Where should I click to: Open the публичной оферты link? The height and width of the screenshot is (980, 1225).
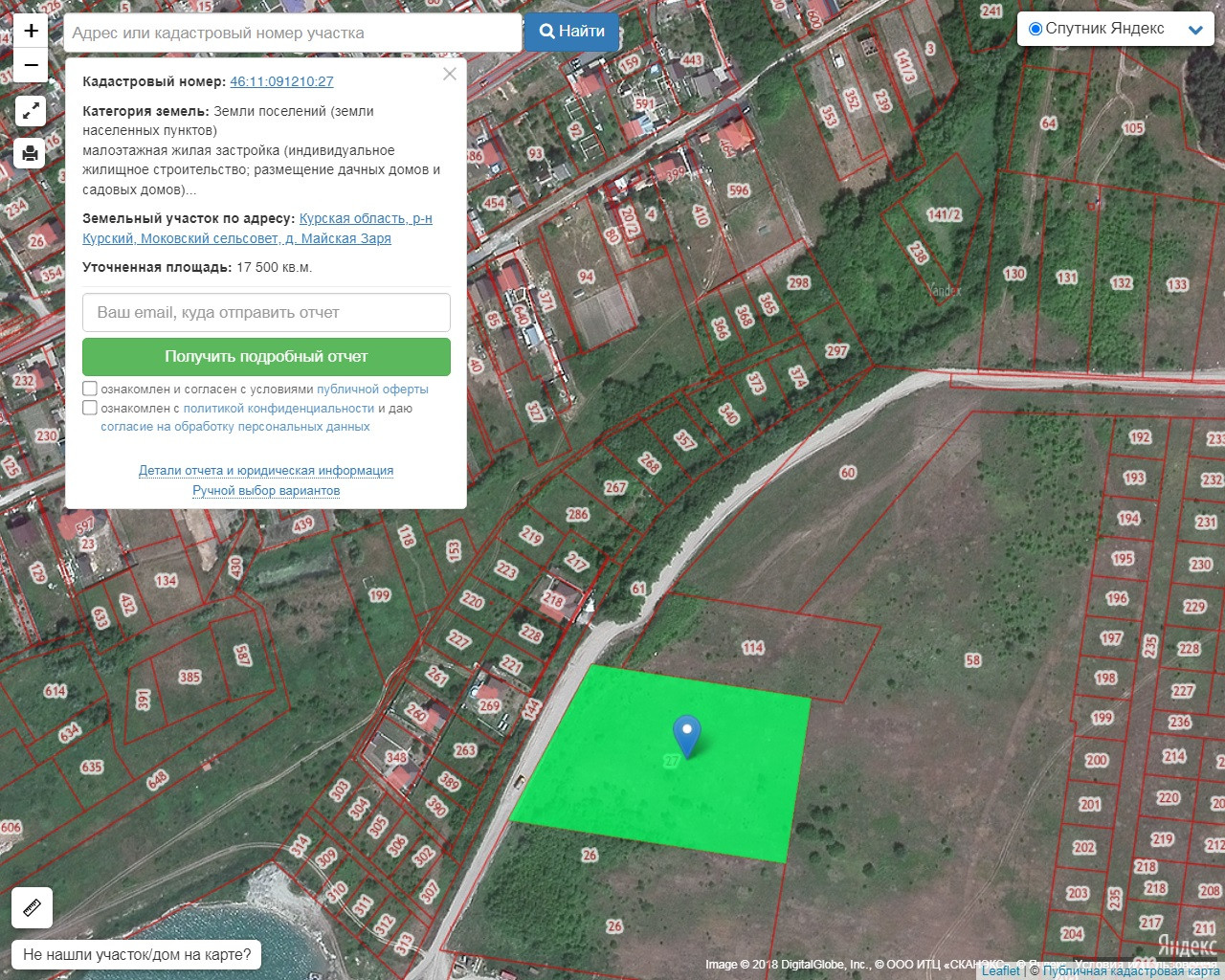pyautogui.click(x=372, y=390)
